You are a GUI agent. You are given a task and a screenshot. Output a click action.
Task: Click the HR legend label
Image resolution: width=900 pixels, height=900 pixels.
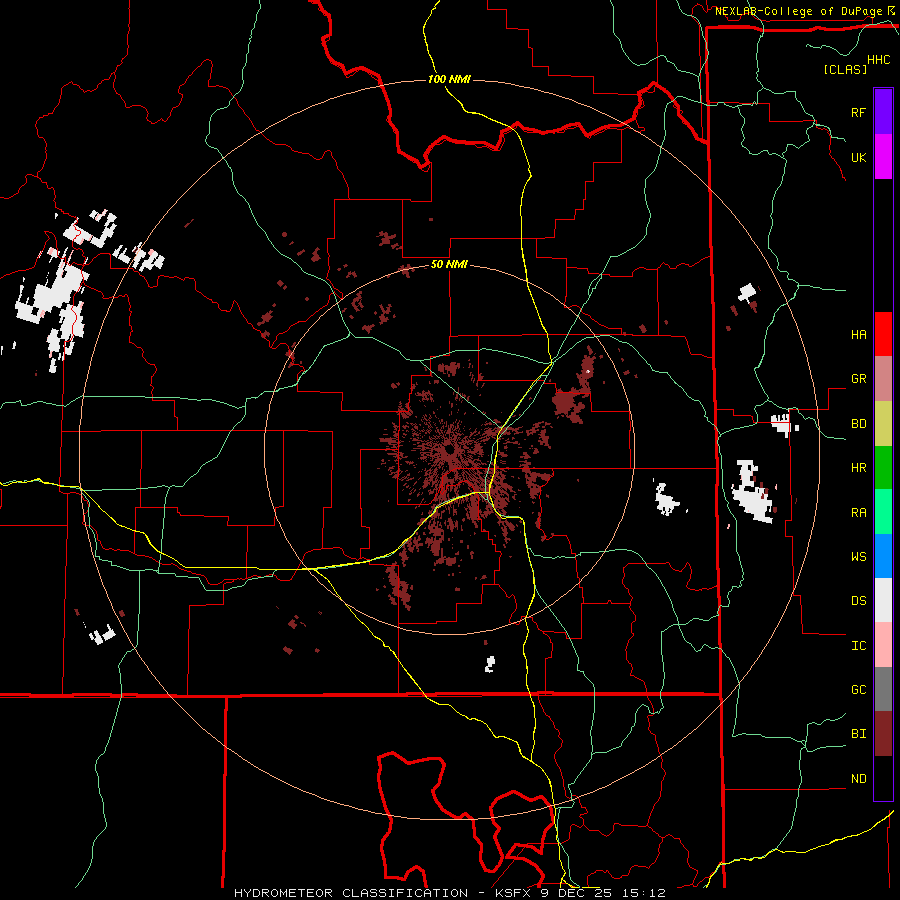(x=858, y=468)
